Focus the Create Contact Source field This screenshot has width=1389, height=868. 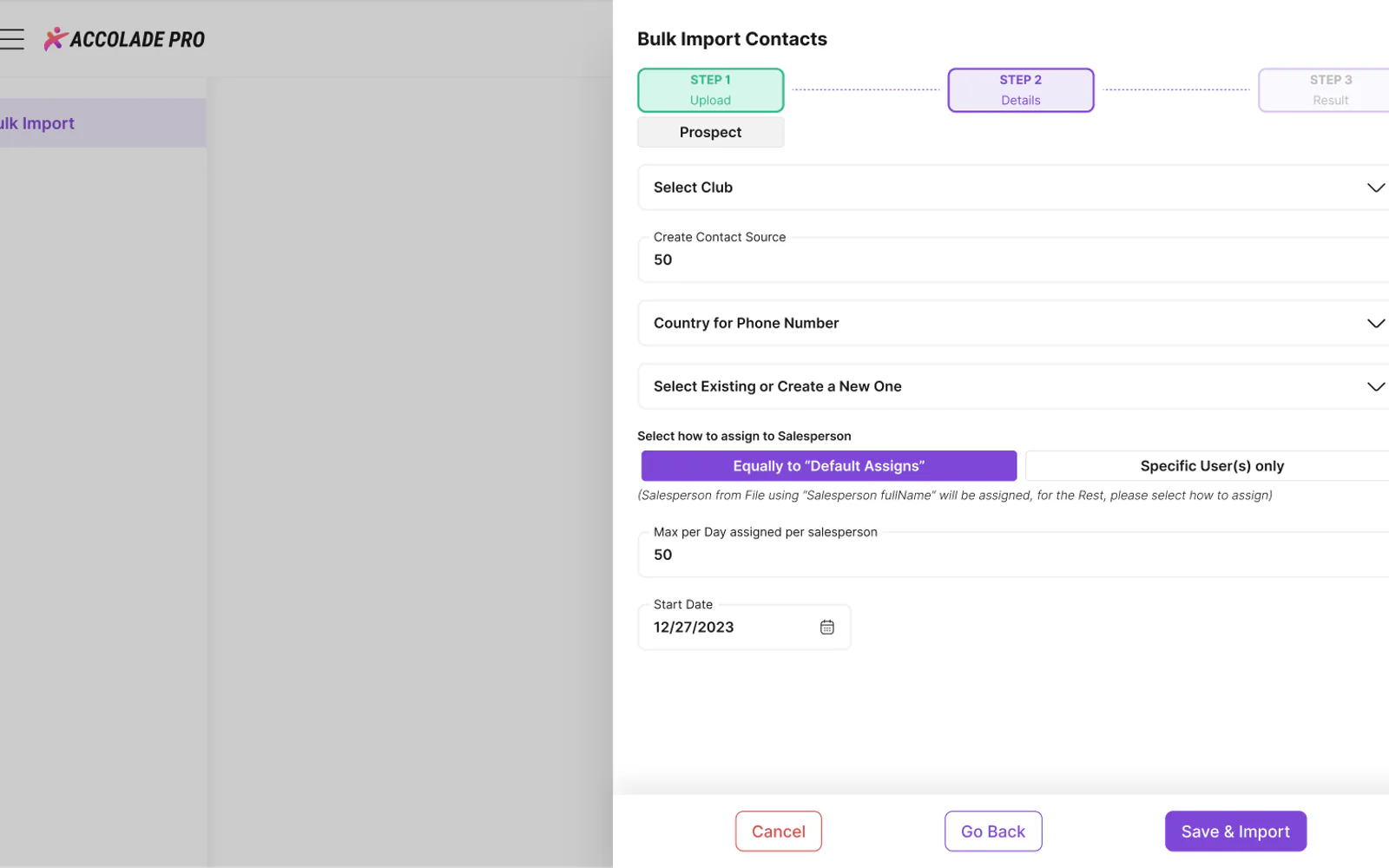pos(1013,260)
